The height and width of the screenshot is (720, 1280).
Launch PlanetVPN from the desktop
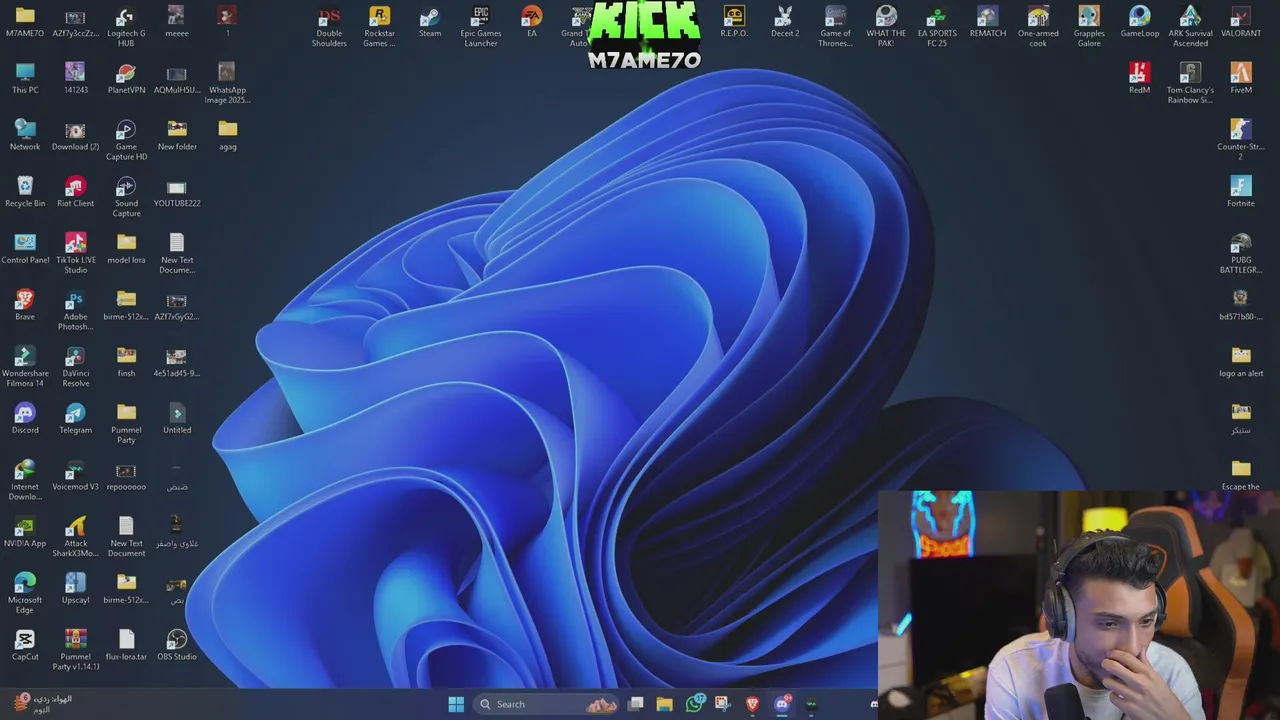pyautogui.click(x=126, y=79)
